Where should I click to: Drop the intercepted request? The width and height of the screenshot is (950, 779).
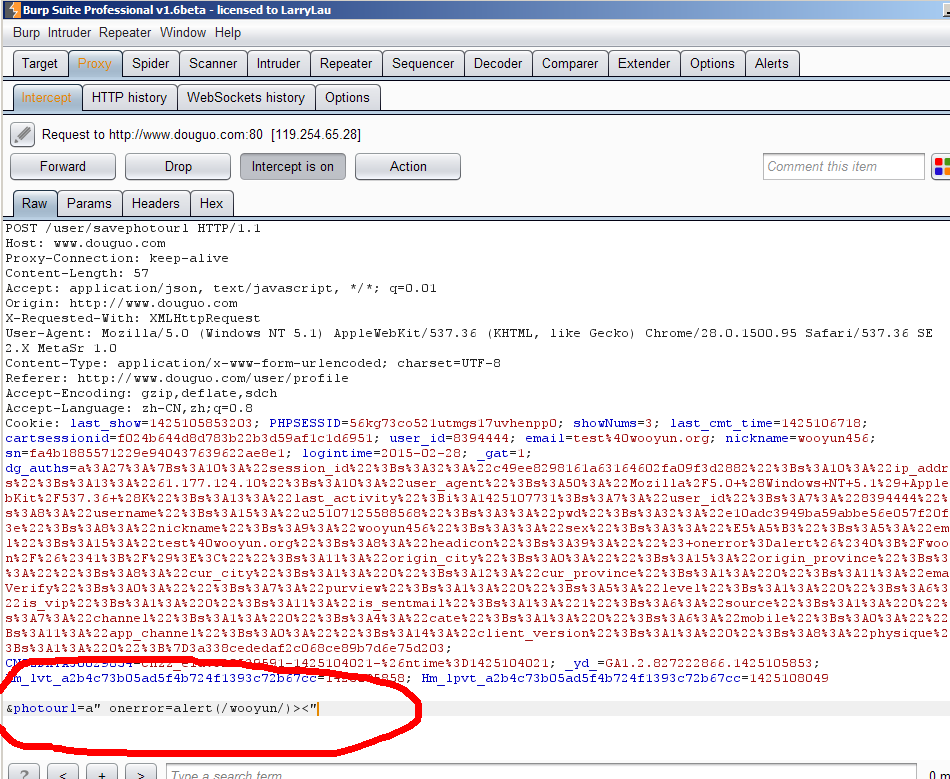pos(178,167)
